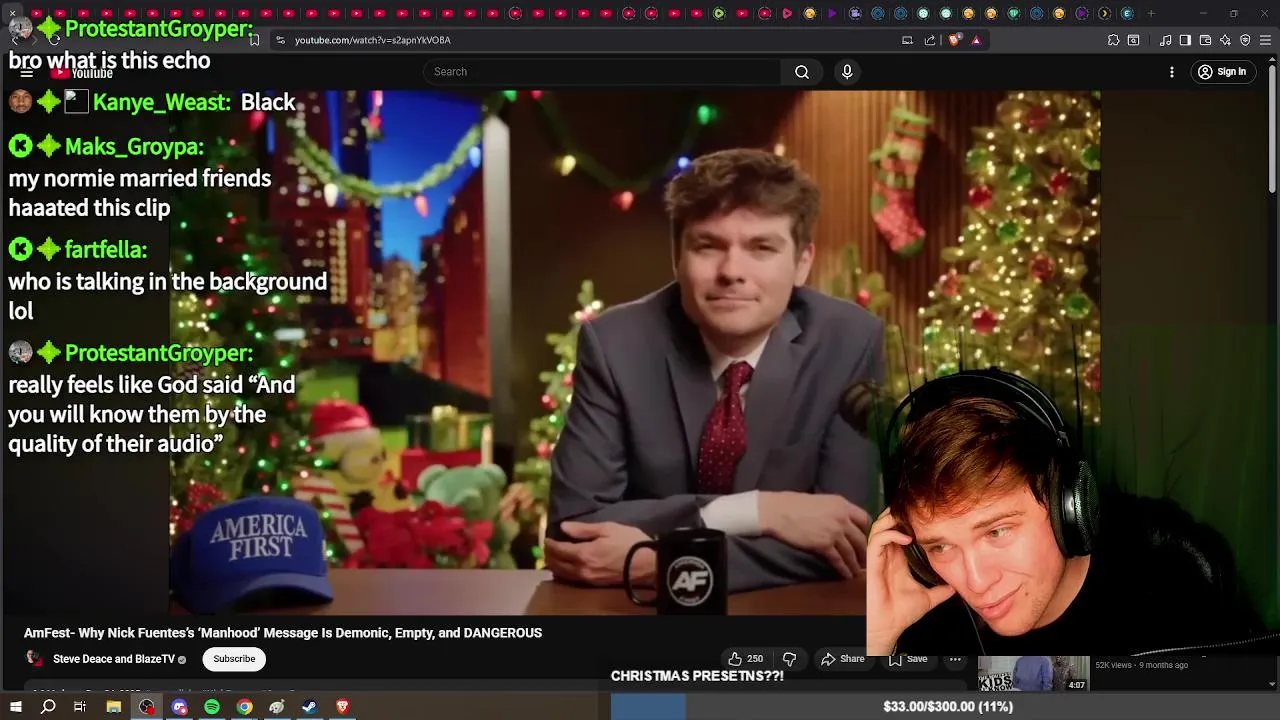Open the Brave Wallet icon
The width and height of the screenshot is (1280, 720).
pos(1205,40)
